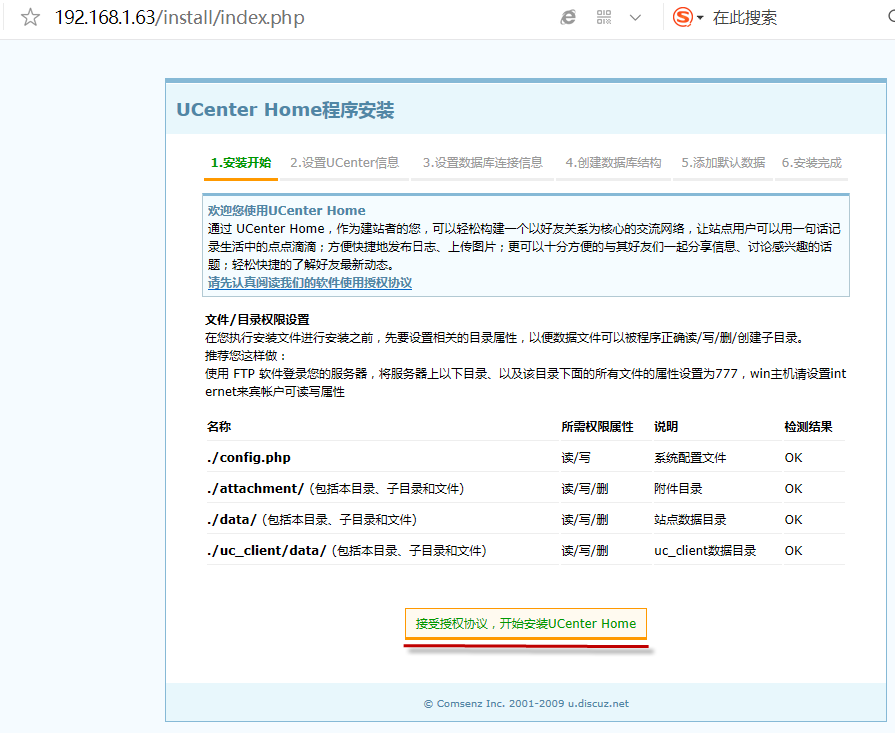The height and width of the screenshot is (733, 895).
Task: Click 读/写/删 permission for ./attachment/
Action: [x=585, y=489]
